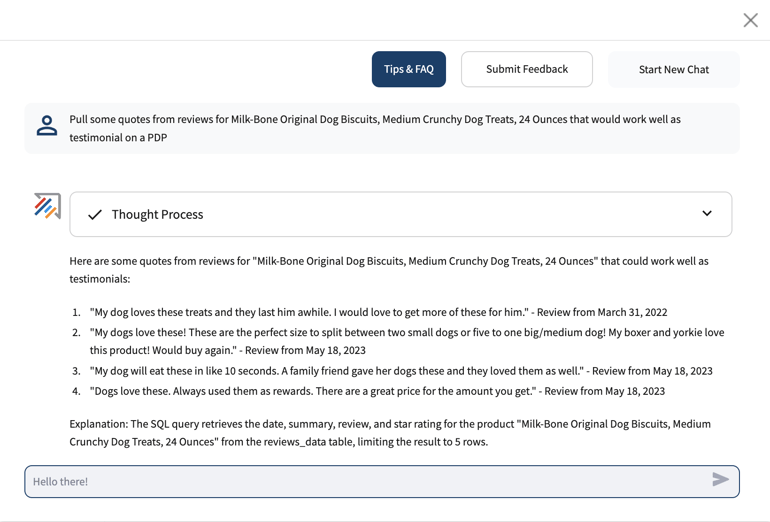Viewport: 770px width, 522px height.
Task: Click the Thought Process label text
Action: pos(157,215)
